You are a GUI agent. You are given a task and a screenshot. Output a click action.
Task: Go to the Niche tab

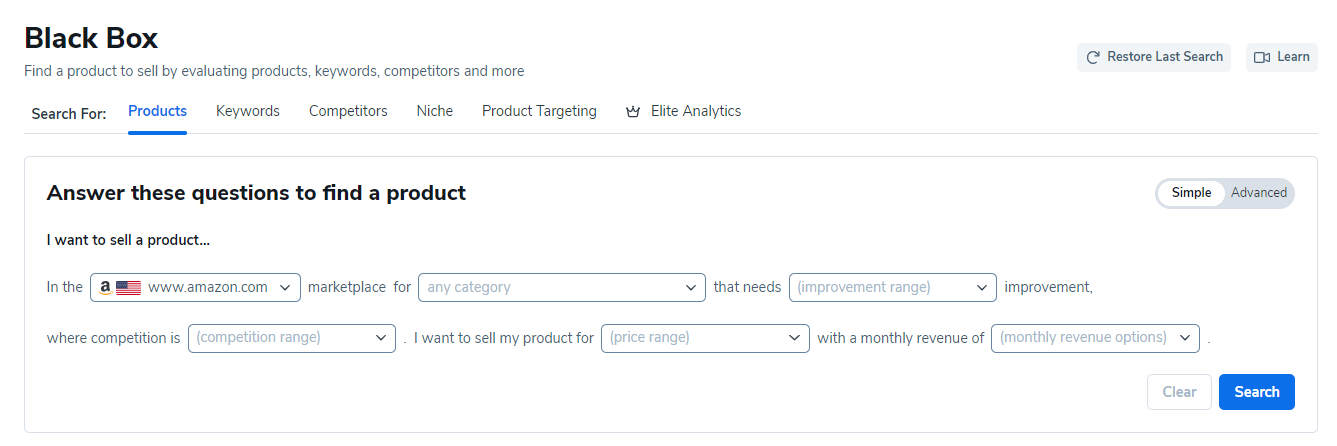435,111
